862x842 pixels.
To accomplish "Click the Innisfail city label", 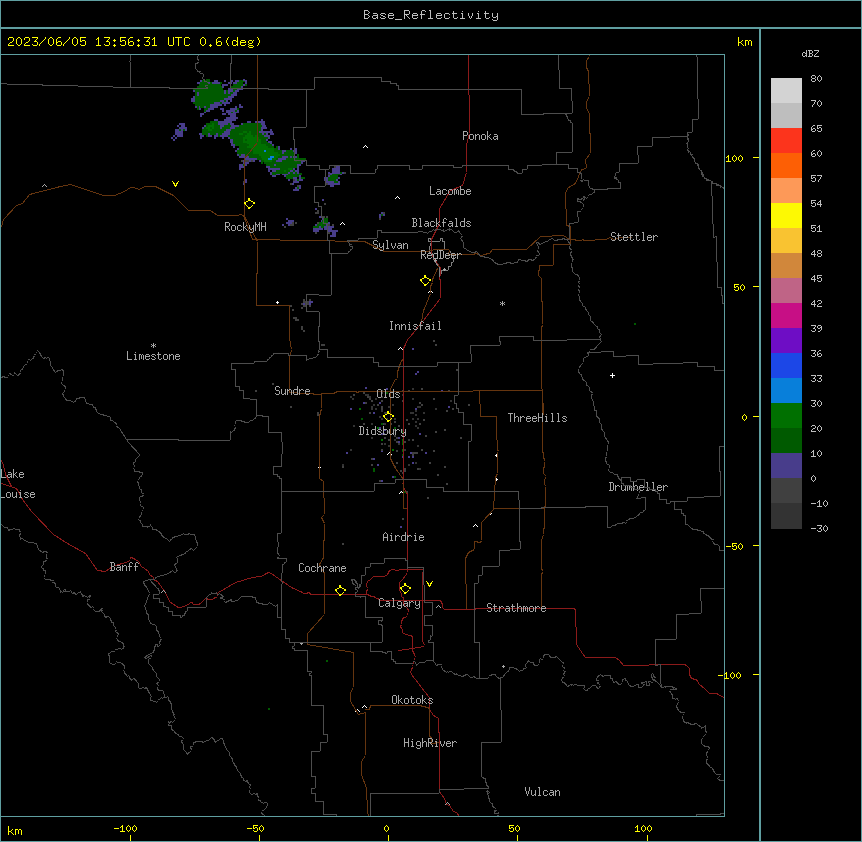I will (415, 326).
